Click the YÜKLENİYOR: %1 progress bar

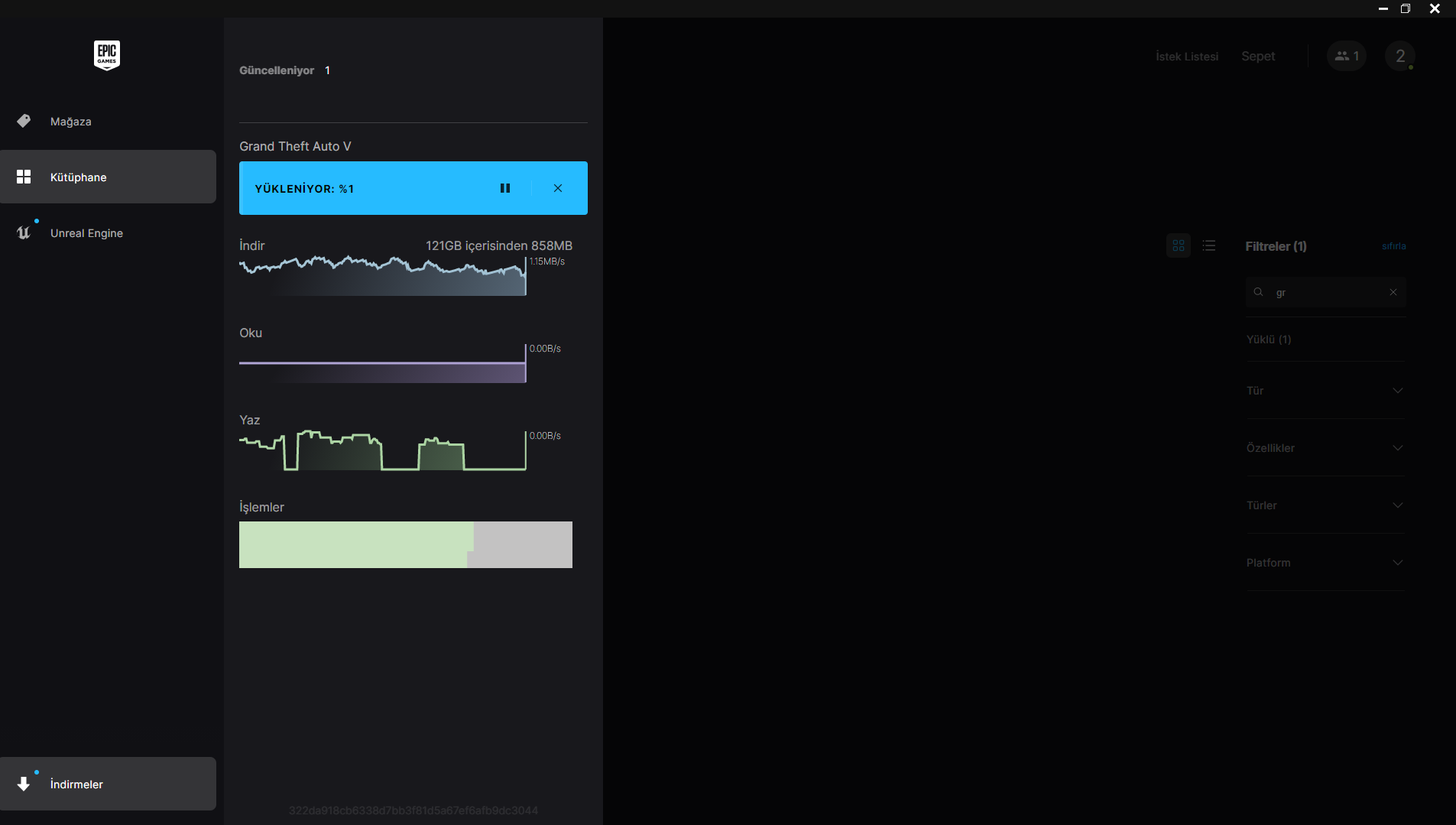[x=413, y=188]
